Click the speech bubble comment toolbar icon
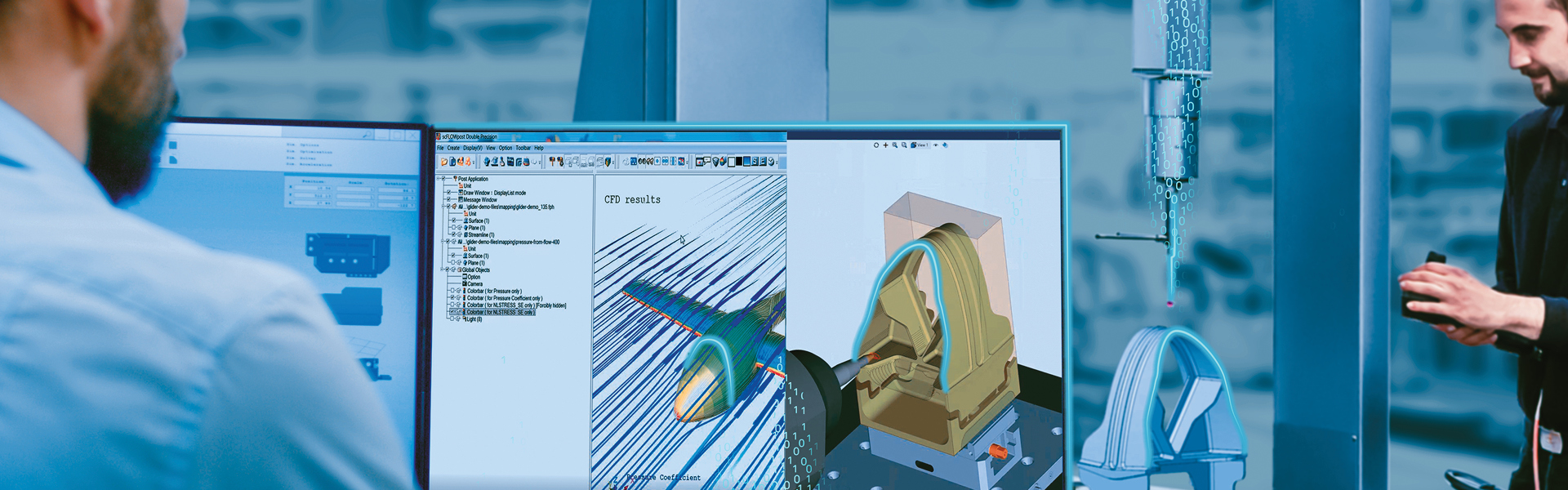 (708, 162)
